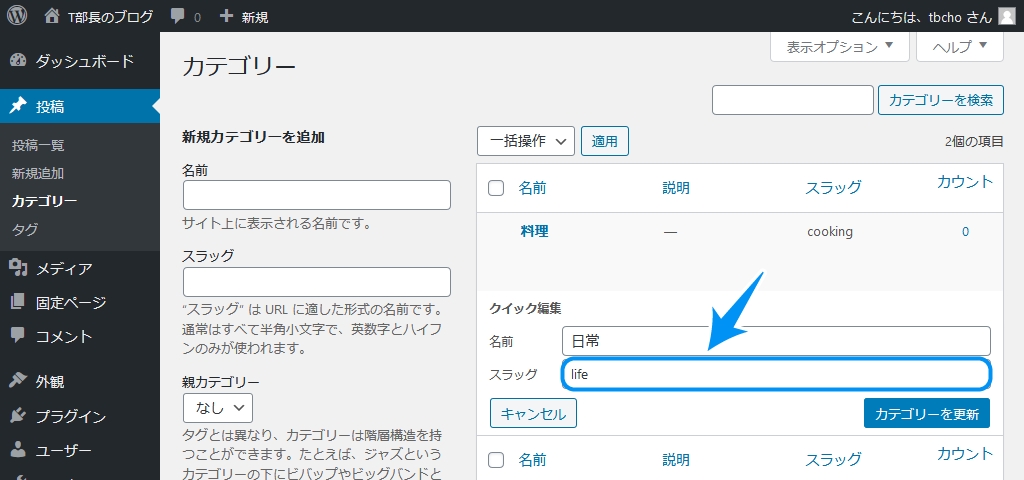Open the 外観 menu label
This screenshot has width=1024, height=480.
tap(50, 381)
